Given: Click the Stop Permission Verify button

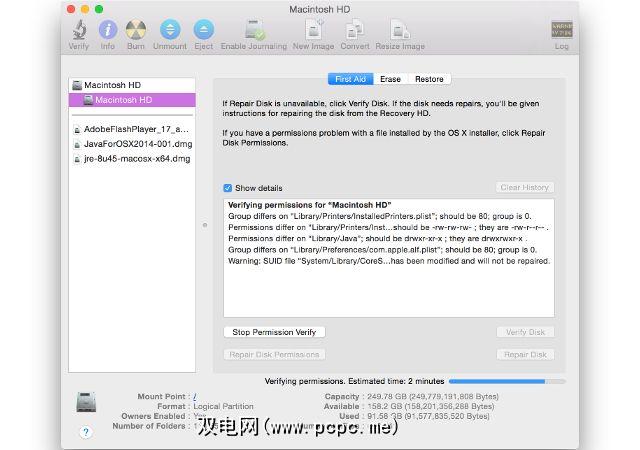Looking at the screenshot, I should pyautogui.click(x=274, y=332).
